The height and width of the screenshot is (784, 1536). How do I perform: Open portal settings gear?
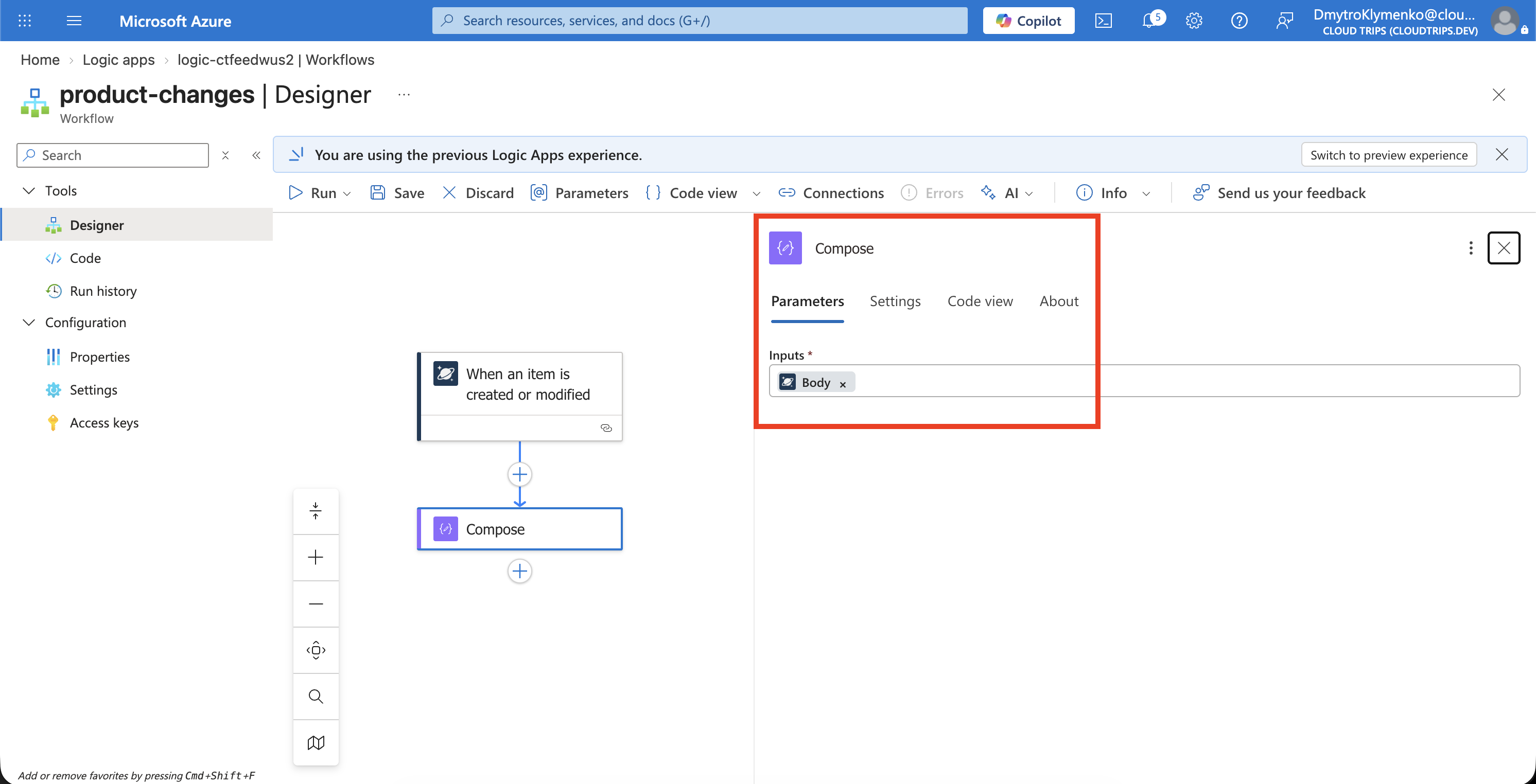[x=1194, y=21]
